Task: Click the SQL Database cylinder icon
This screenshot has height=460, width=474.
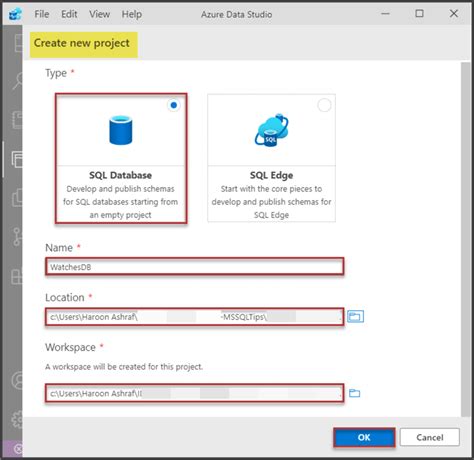Action: point(121,130)
